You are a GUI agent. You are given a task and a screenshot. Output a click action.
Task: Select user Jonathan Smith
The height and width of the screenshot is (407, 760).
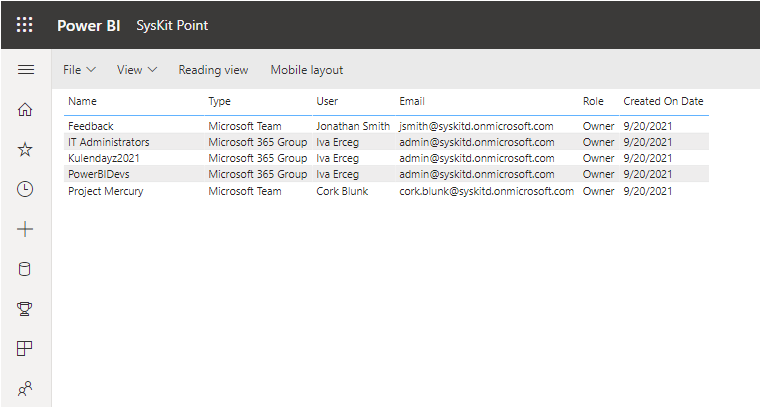(x=353, y=126)
